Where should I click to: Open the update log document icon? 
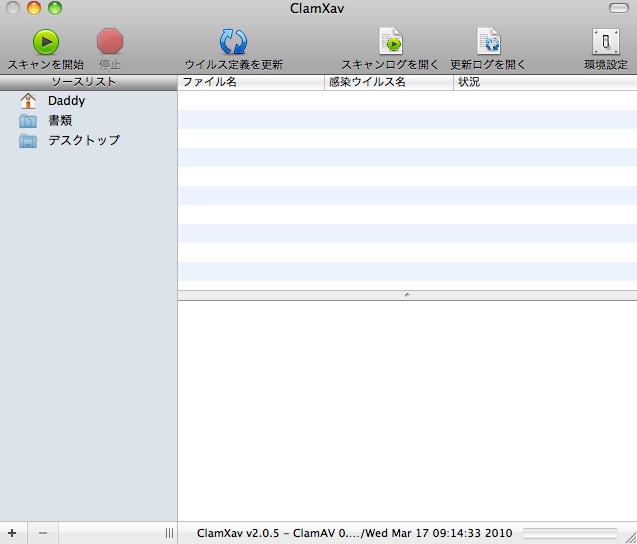pos(488,41)
